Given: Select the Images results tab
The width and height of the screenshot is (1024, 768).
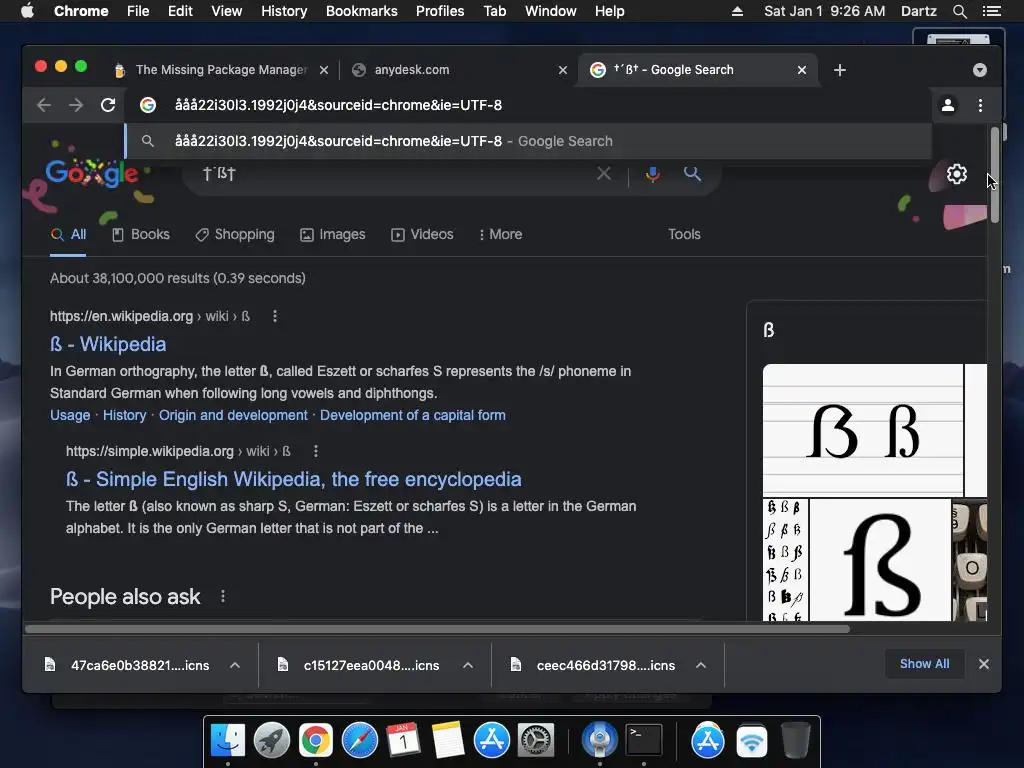Looking at the screenshot, I should pos(333,234).
